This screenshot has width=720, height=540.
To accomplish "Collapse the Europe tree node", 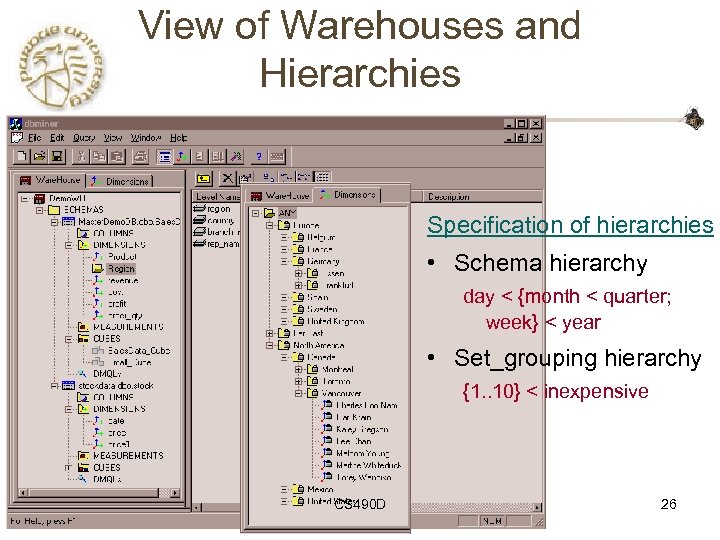I will (x=270, y=225).
